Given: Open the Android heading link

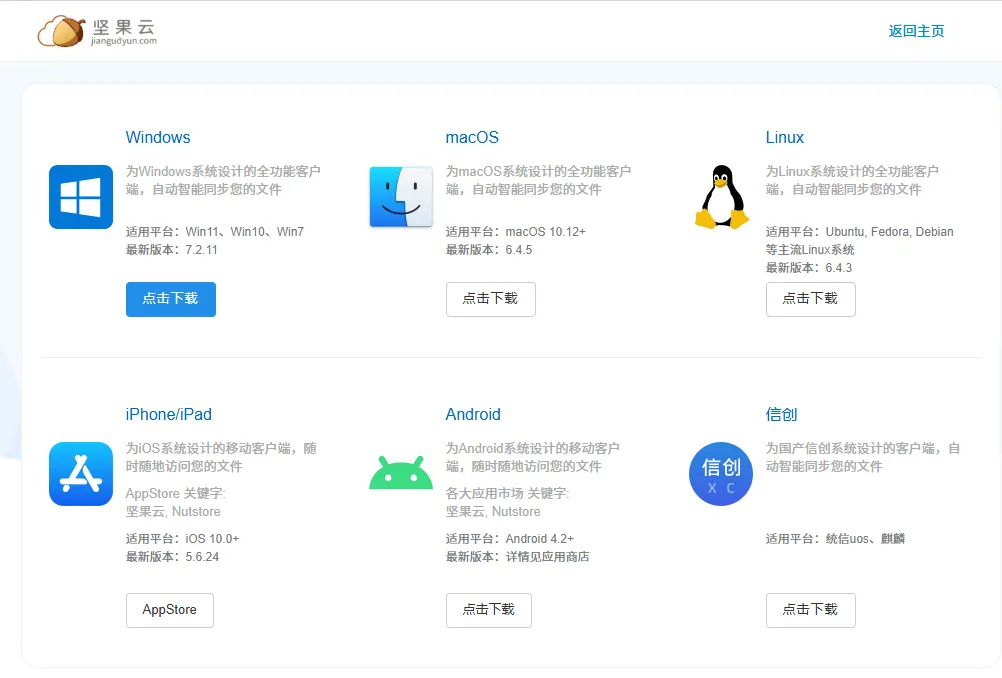Looking at the screenshot, I should click(x=473, y=414).
